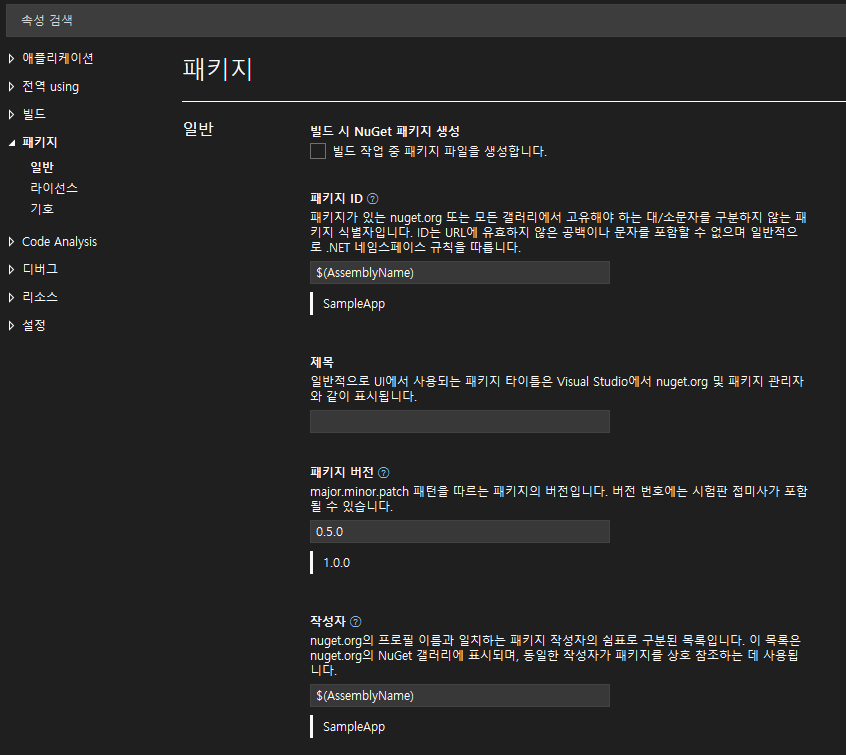Click the 패키지 ID input field
Image resolution: width=846 pixels, height=755 pixels.
(460, 273)
